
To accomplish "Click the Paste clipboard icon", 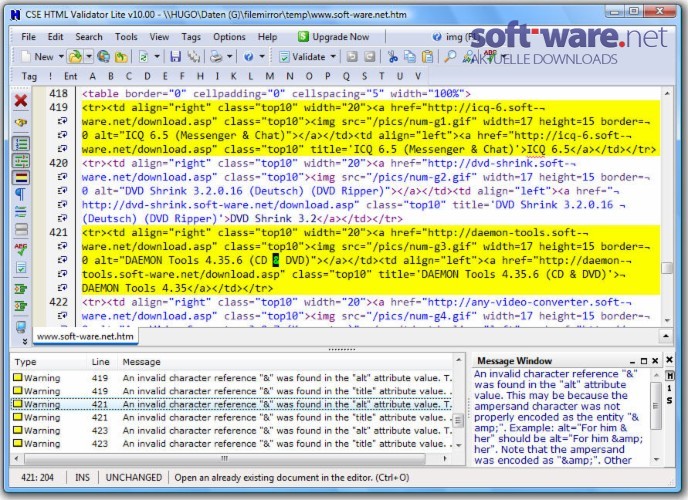I will 427,57.
